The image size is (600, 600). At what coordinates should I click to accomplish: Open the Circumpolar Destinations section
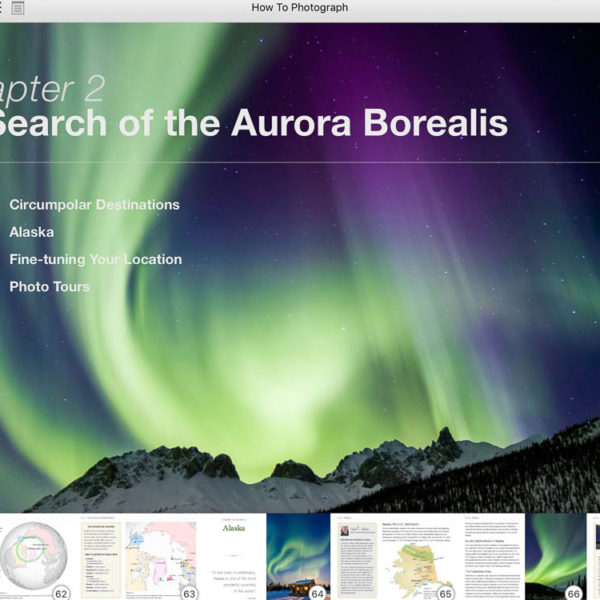tap(95, 205)
